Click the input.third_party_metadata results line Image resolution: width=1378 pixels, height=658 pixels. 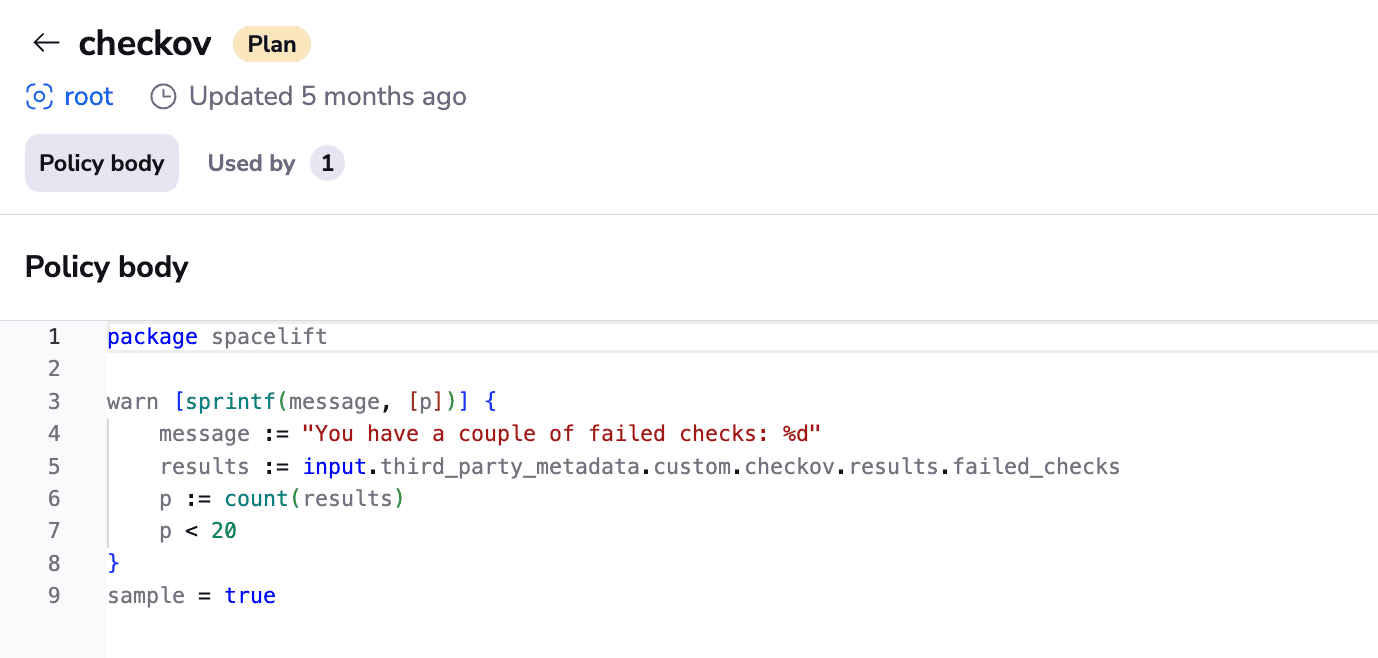pyautogui.click(x=640, y=467)
